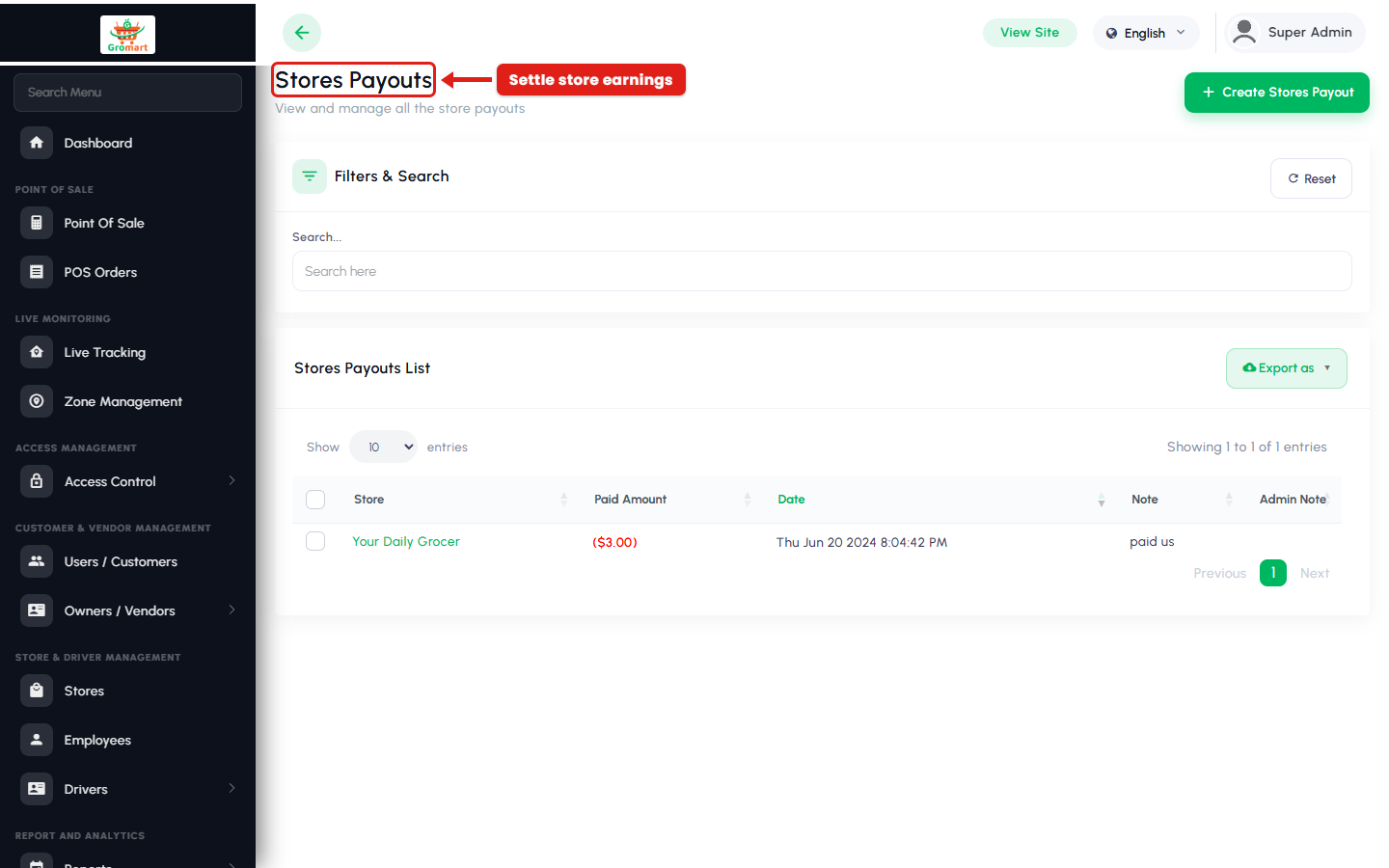Click the Search here input field
Screen dimensions: 1389x868
[822, 271]
